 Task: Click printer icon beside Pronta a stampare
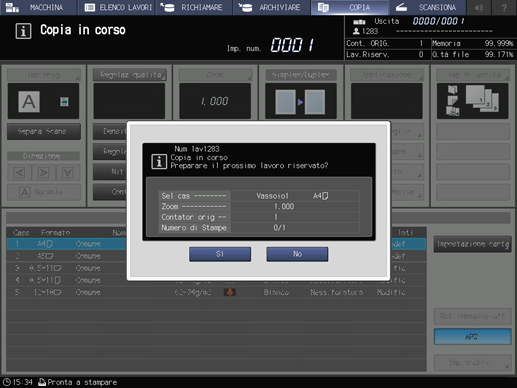42,382
